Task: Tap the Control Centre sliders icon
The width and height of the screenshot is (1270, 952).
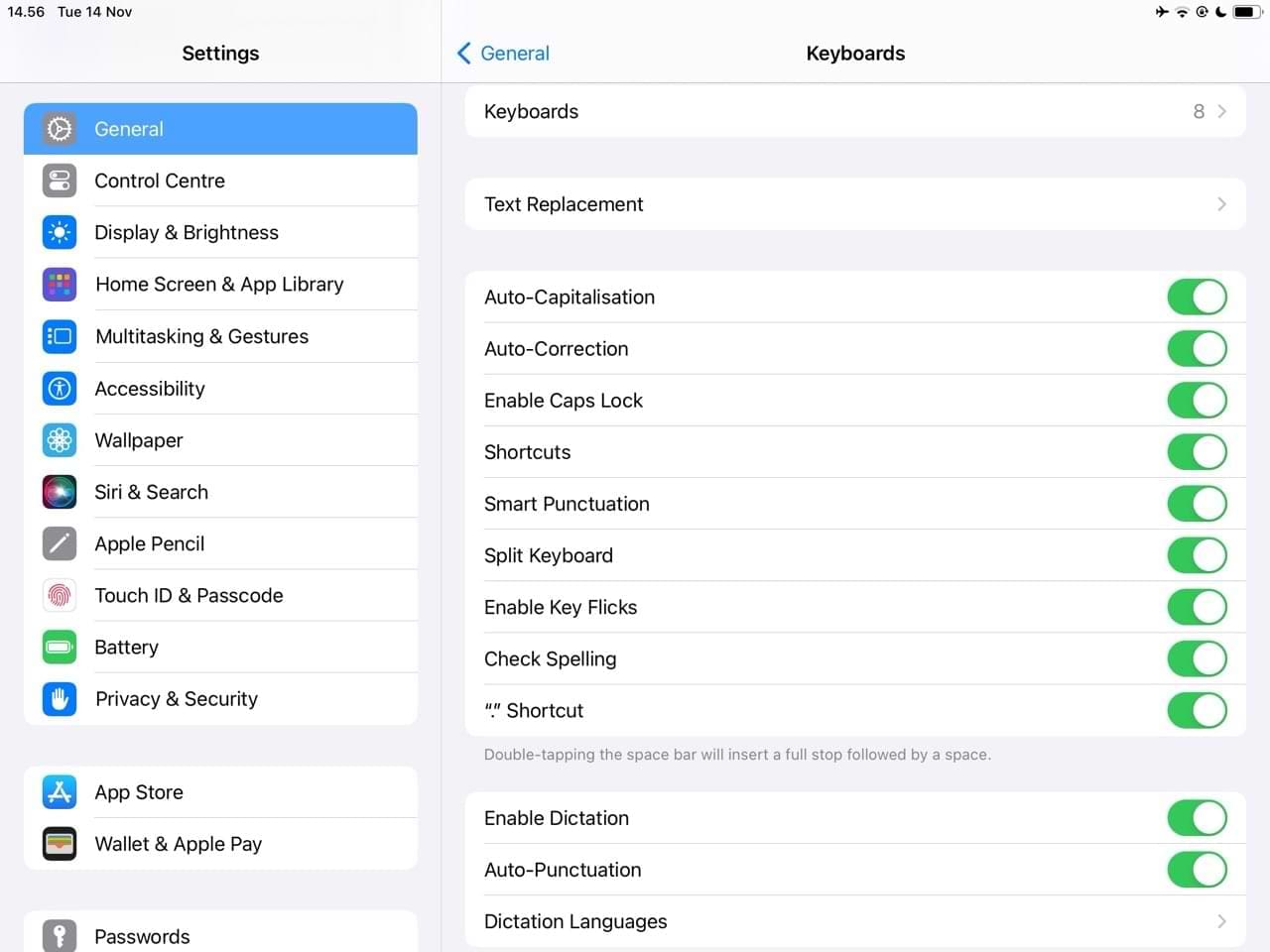Action: [60, 180]
